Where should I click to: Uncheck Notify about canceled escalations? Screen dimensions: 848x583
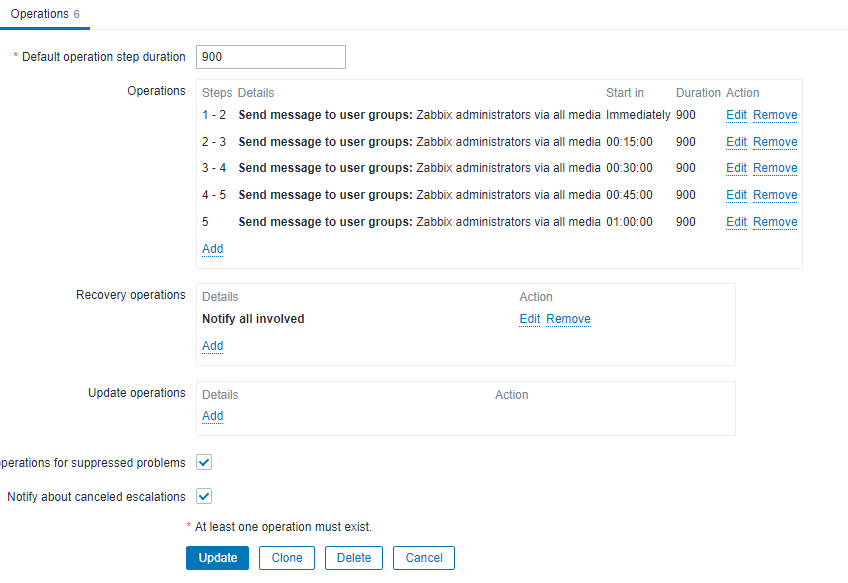click(x=204, y=496)
